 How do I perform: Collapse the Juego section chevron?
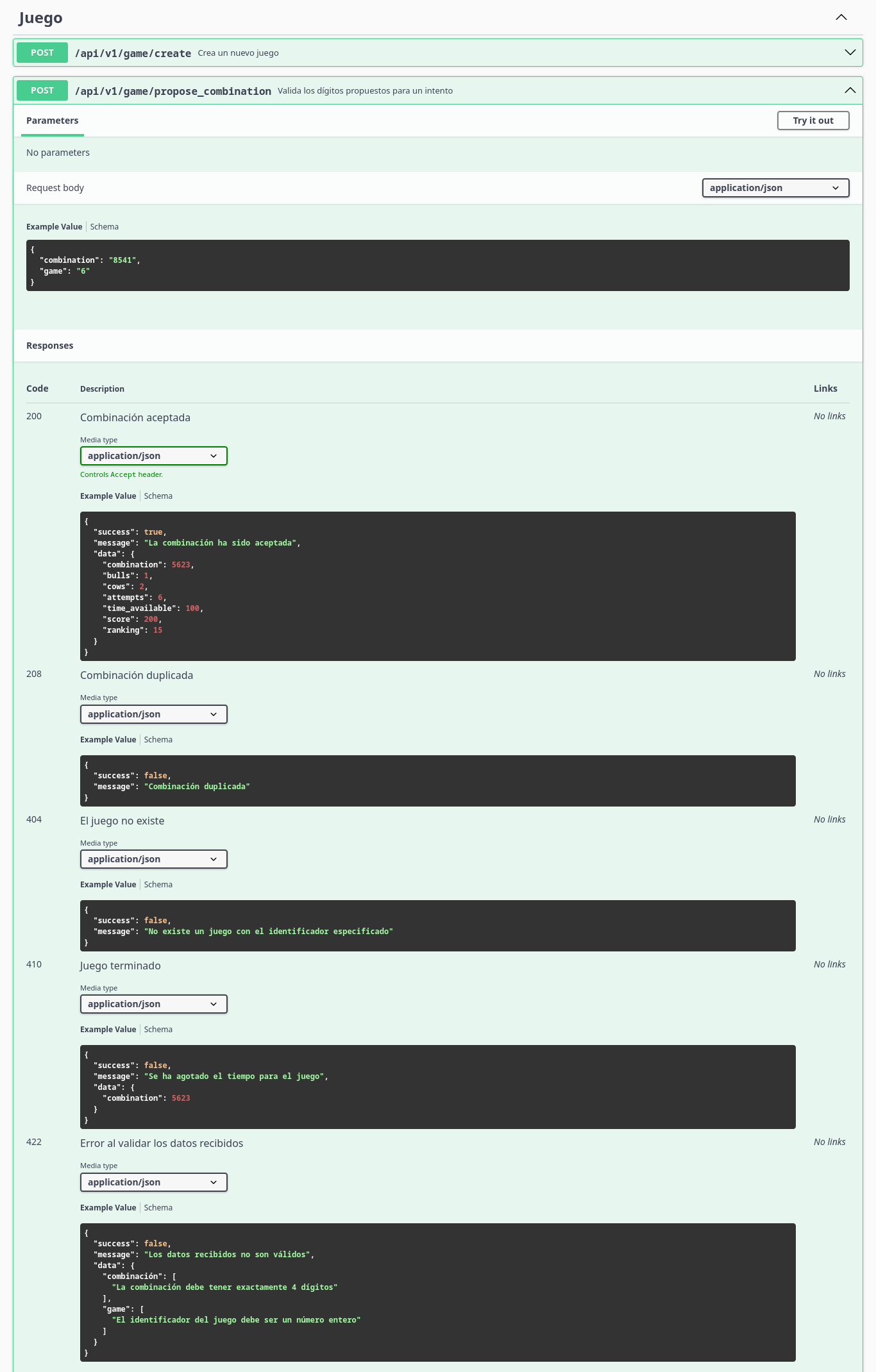tap(841, 17)
